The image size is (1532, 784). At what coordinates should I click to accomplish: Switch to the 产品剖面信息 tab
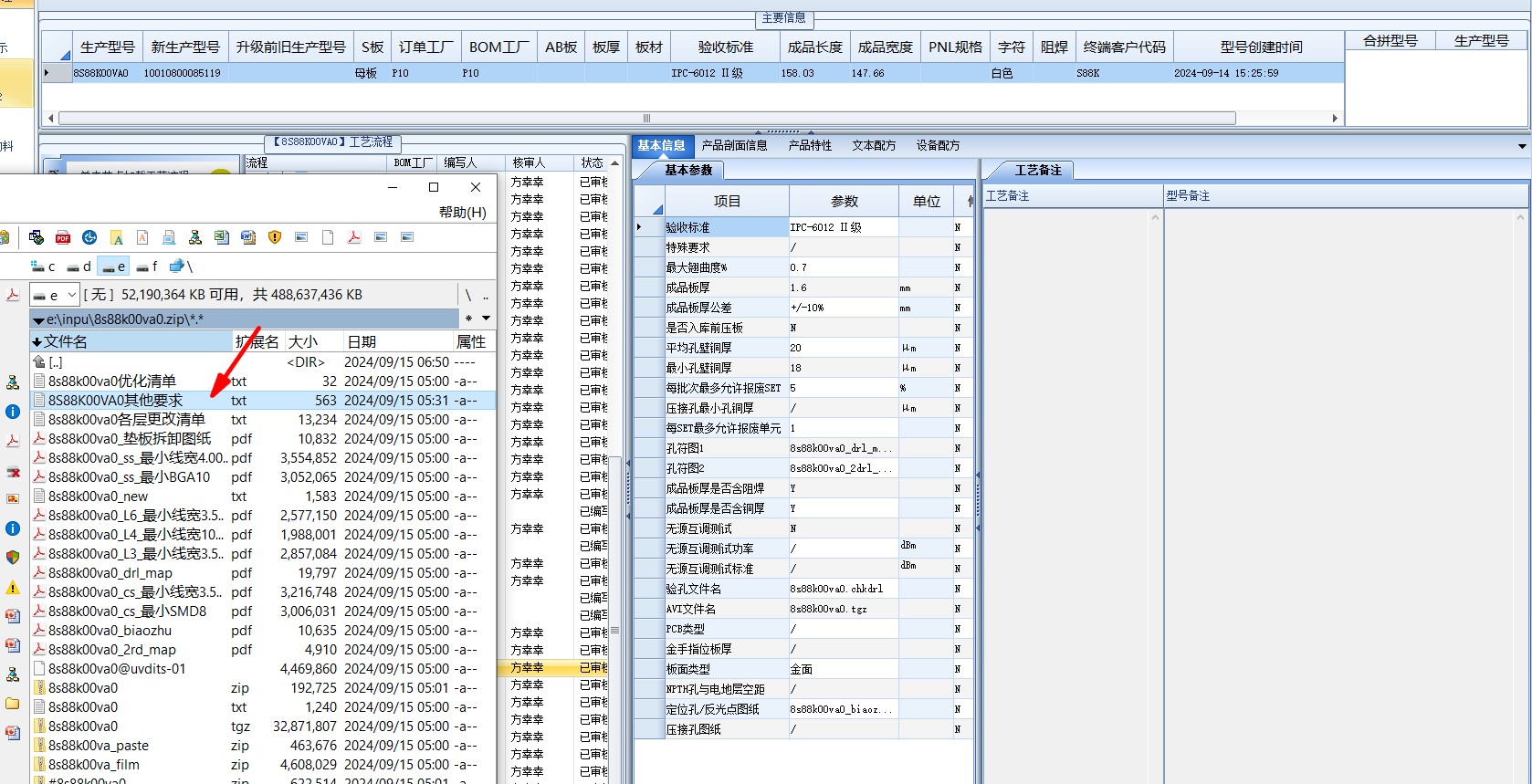735,145
